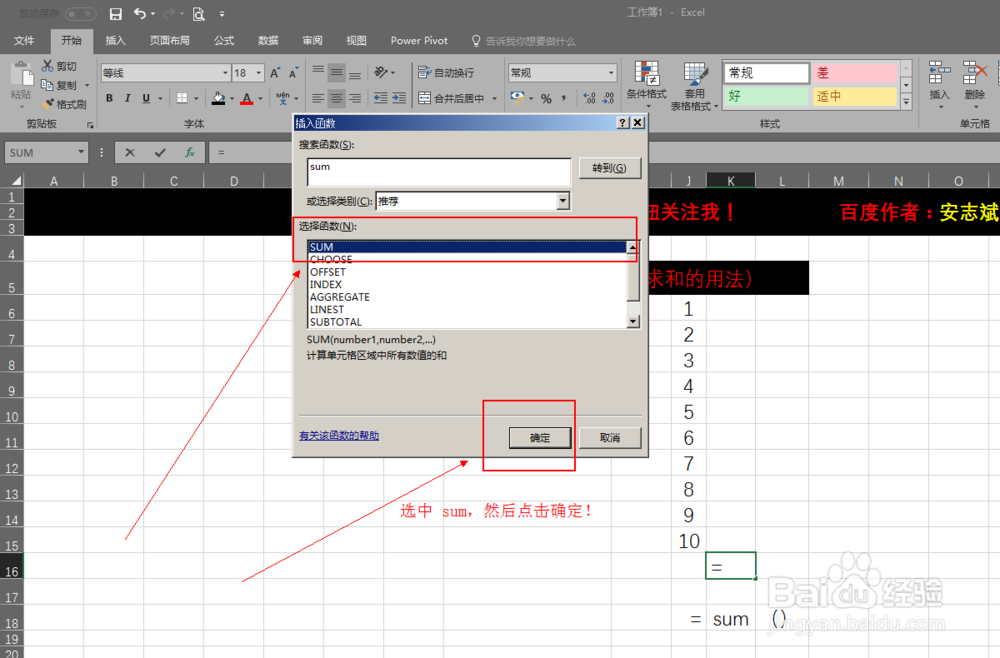Open the font name dropdown
Image resolution: width=1000 pixels, height=658 pixels.
point(225,73)
